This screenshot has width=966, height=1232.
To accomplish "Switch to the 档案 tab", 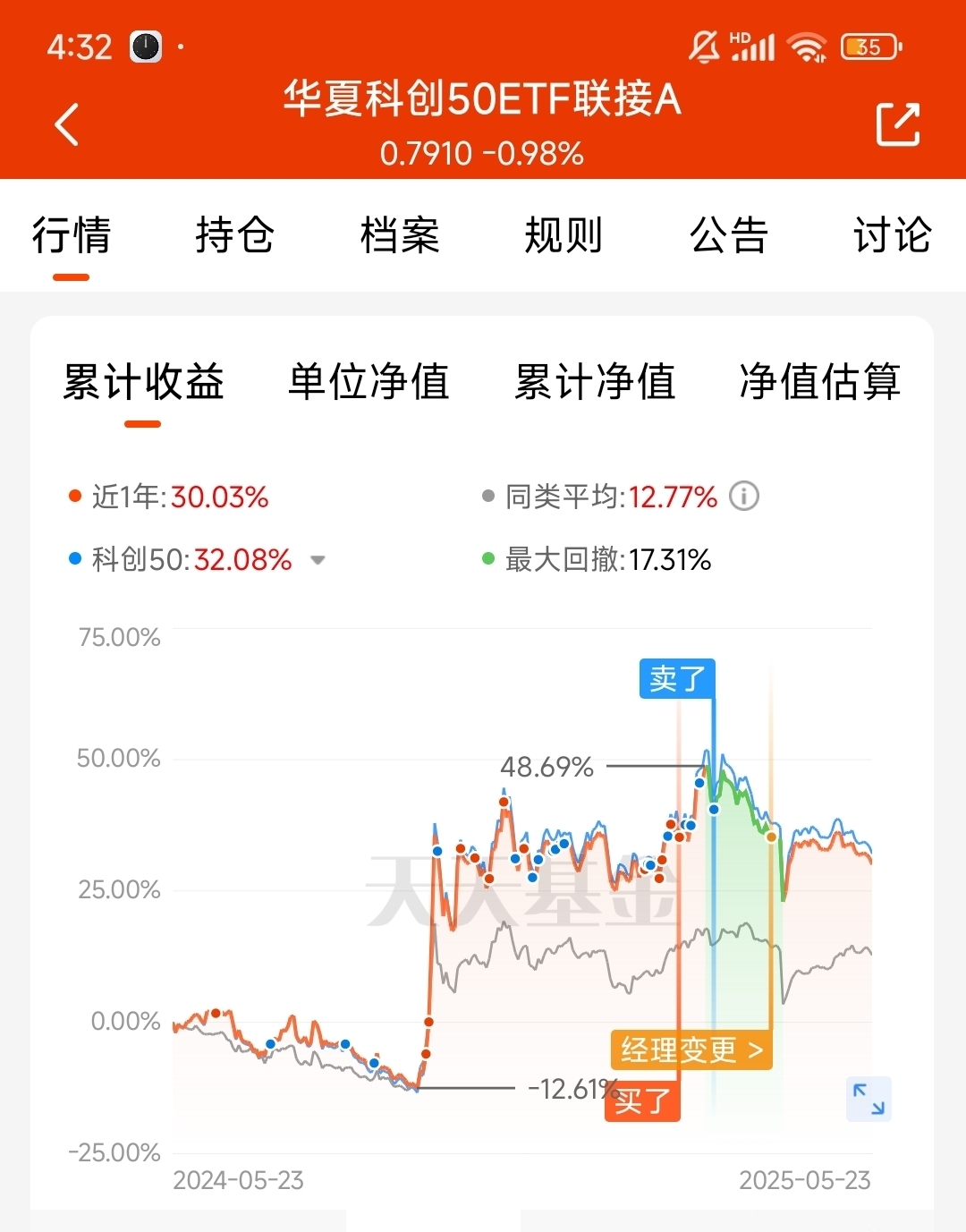I will [x=399, y=235].
